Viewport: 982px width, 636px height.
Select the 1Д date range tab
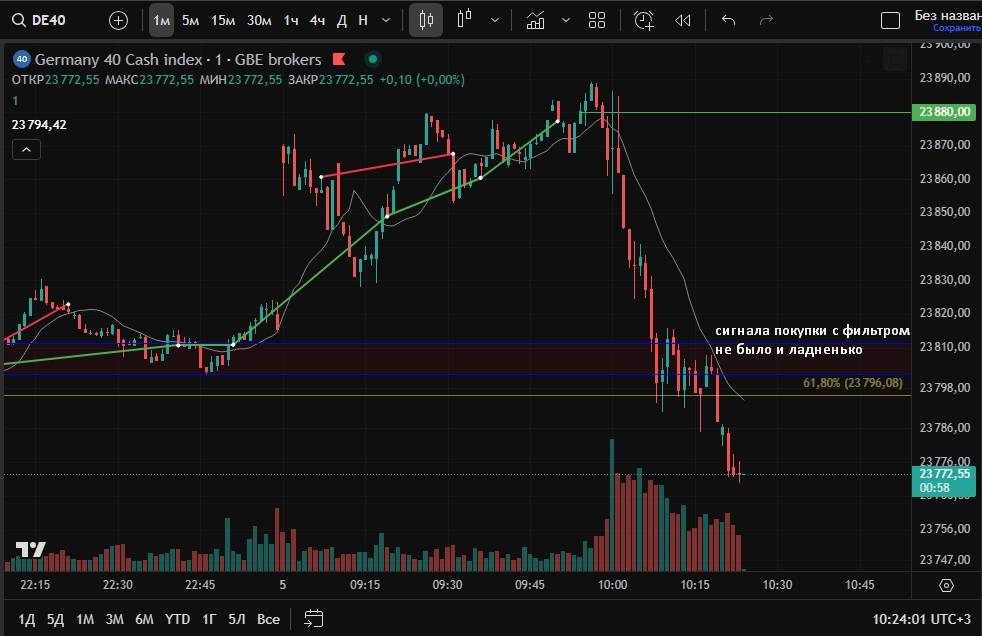click(x=28, y=619)
